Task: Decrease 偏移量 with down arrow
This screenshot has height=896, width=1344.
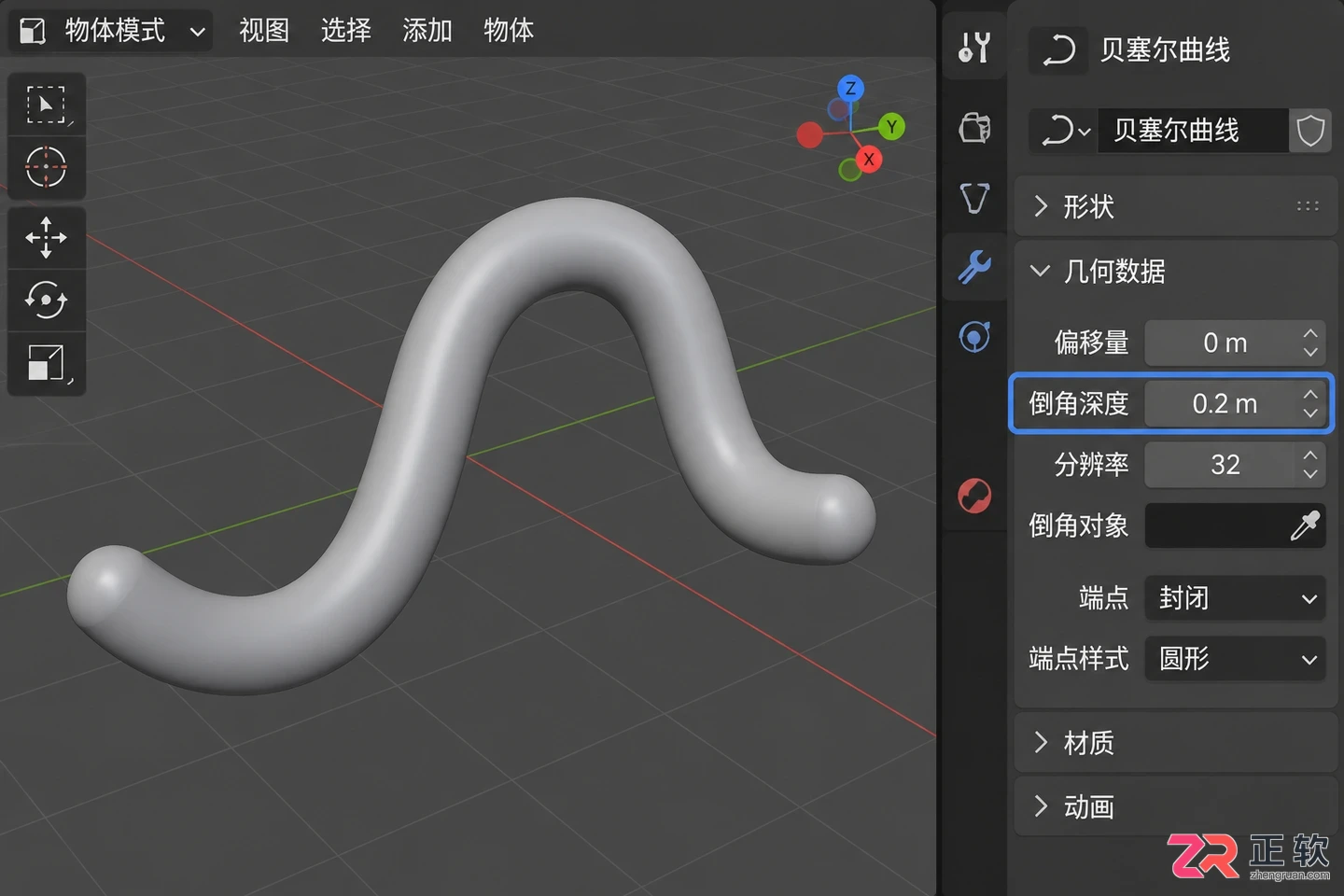Action: [1310, 353]
